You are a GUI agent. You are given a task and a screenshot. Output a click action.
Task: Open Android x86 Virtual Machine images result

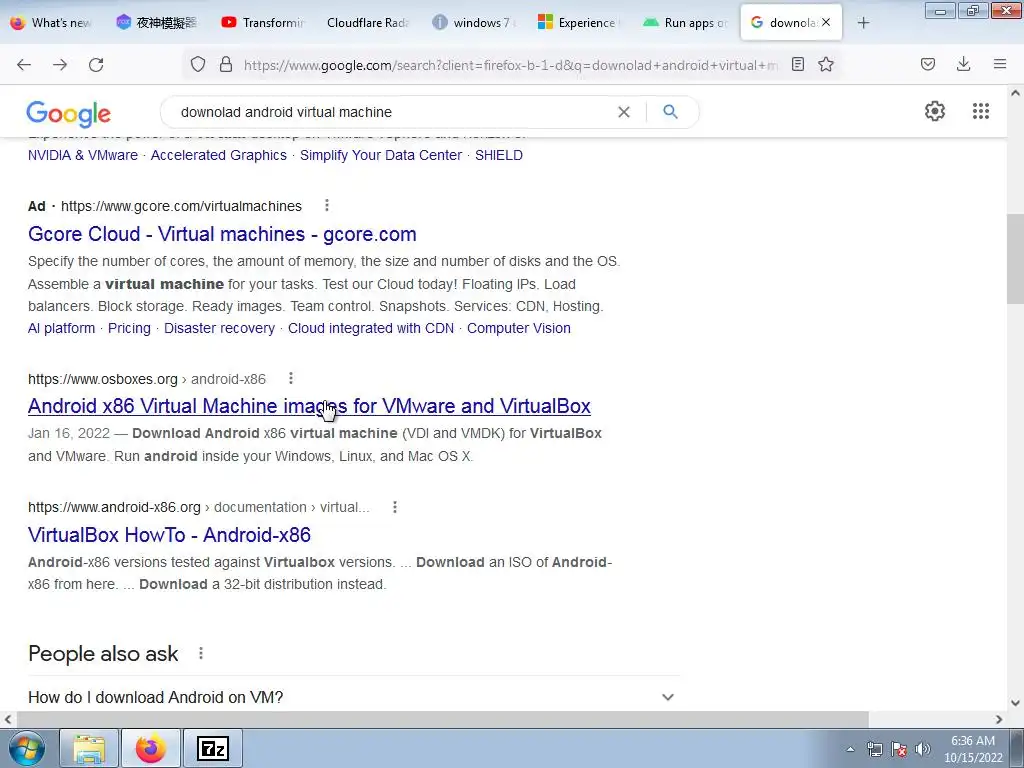tap(309, 406)
